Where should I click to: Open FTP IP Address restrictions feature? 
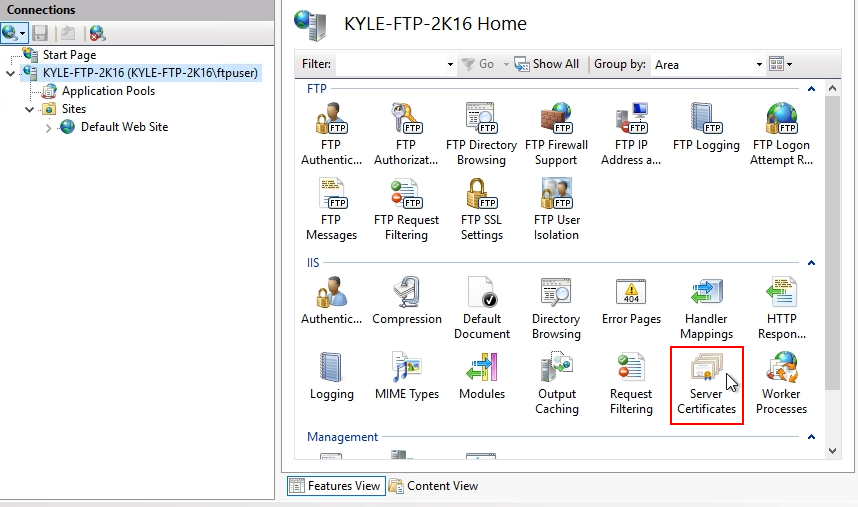click(631, 134)
